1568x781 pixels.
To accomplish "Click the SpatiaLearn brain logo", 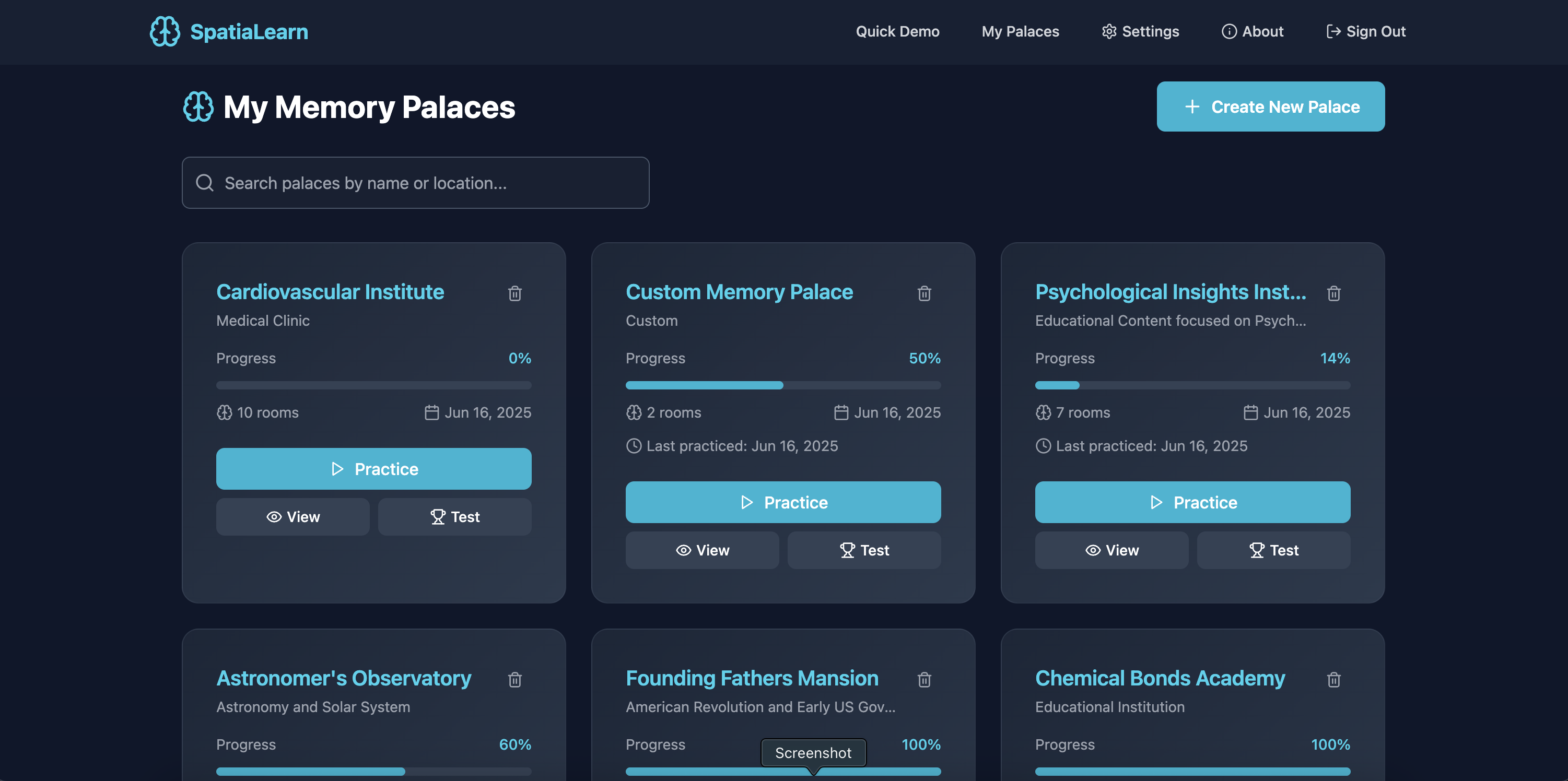I will pyautogui.click(x=165, y=32).
